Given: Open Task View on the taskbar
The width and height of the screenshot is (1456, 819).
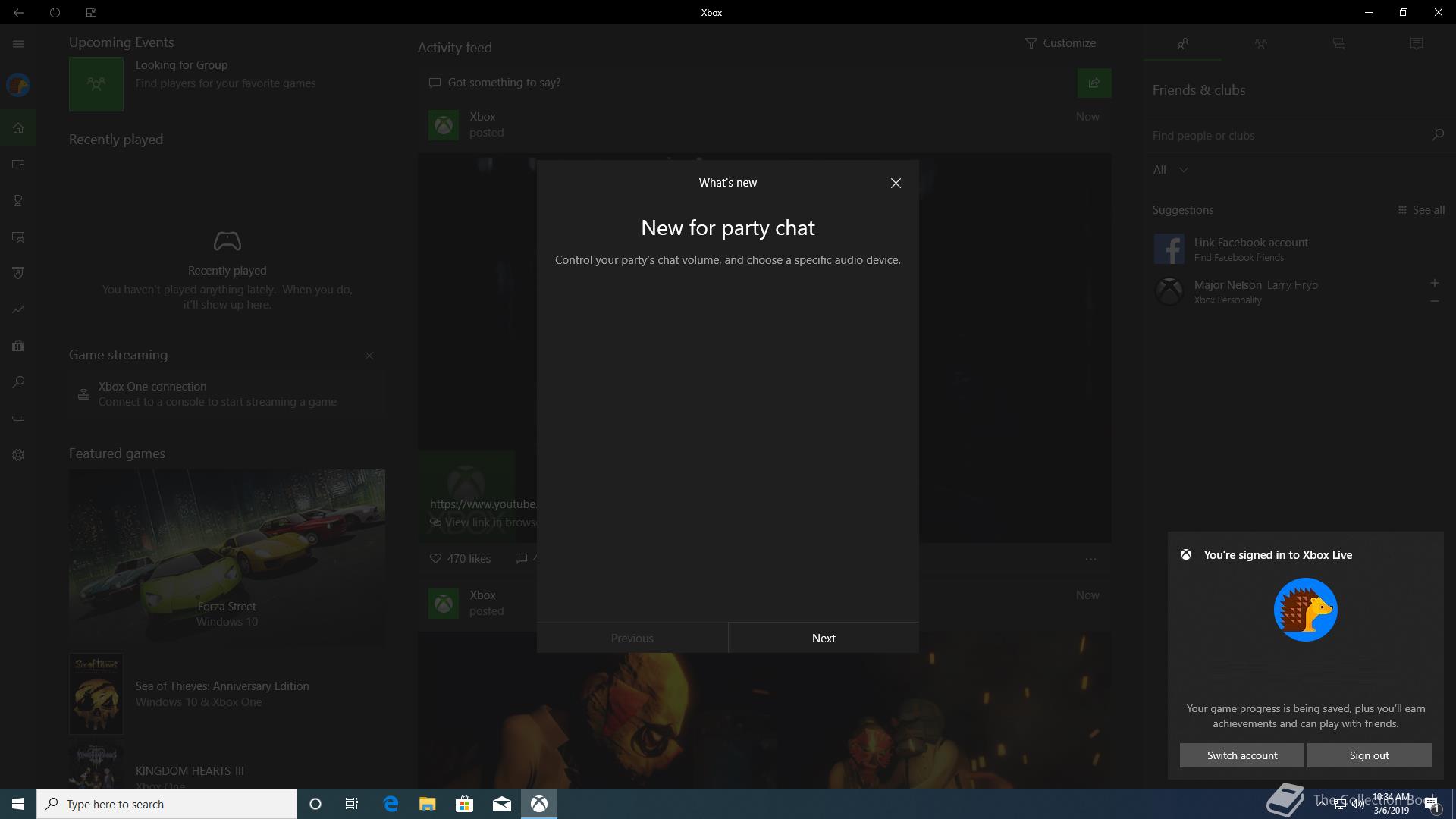Looking at the screenshot, I should (352, 804).
